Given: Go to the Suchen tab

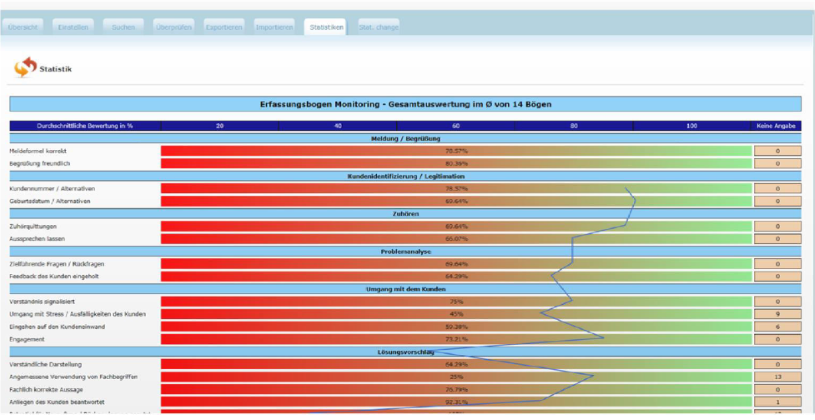Looking at the screenshot, I should point(123,26).
